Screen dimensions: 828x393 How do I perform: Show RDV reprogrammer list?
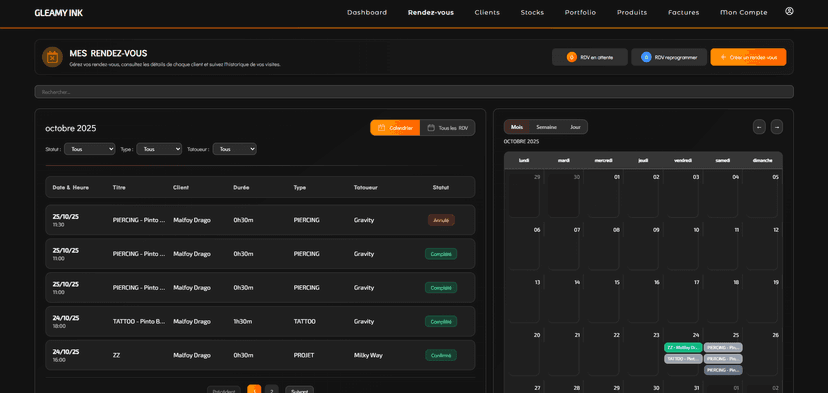[669, 57]
